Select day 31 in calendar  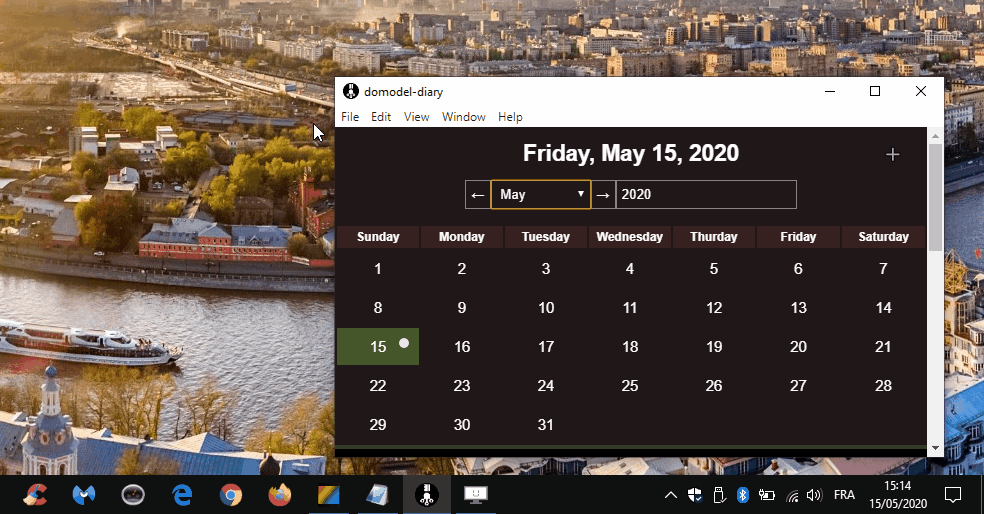pyautogui.click(x=546, y=424)
